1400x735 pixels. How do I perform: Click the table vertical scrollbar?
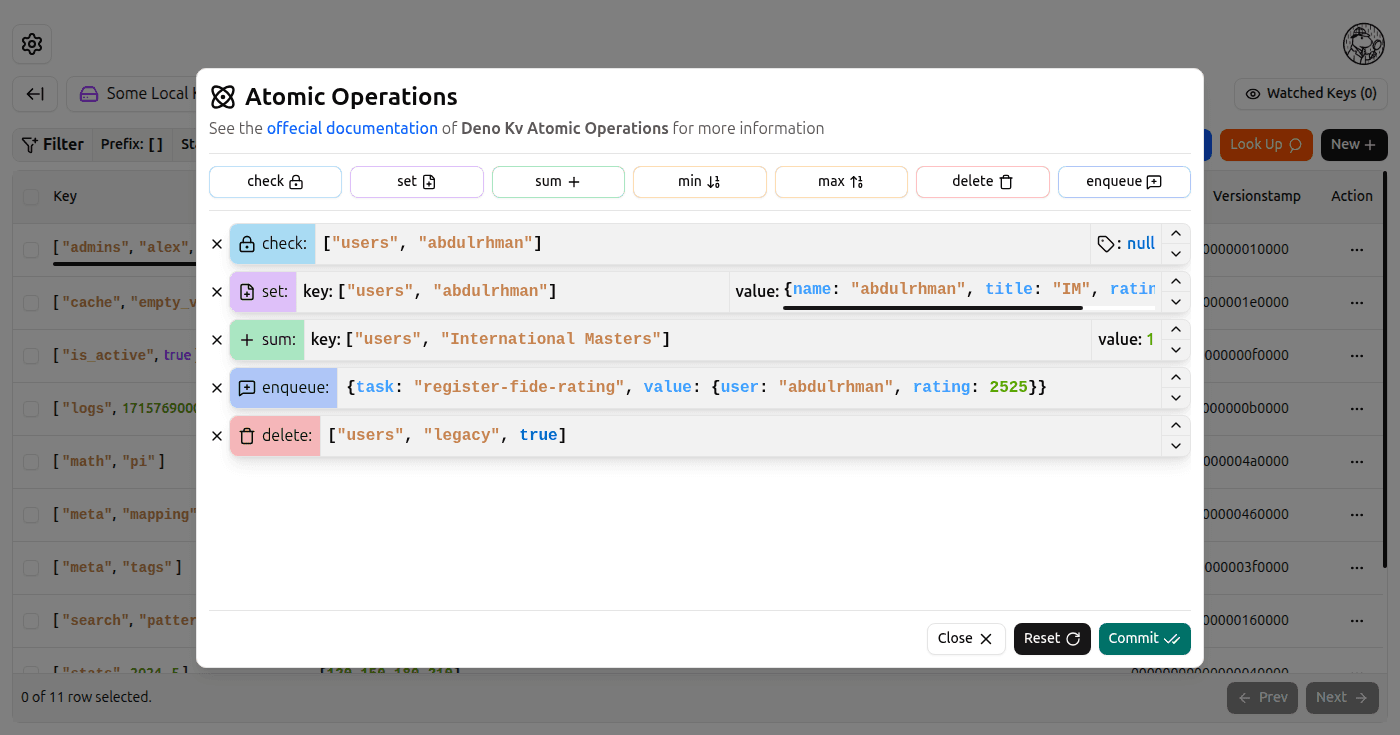coord(1385,370)
